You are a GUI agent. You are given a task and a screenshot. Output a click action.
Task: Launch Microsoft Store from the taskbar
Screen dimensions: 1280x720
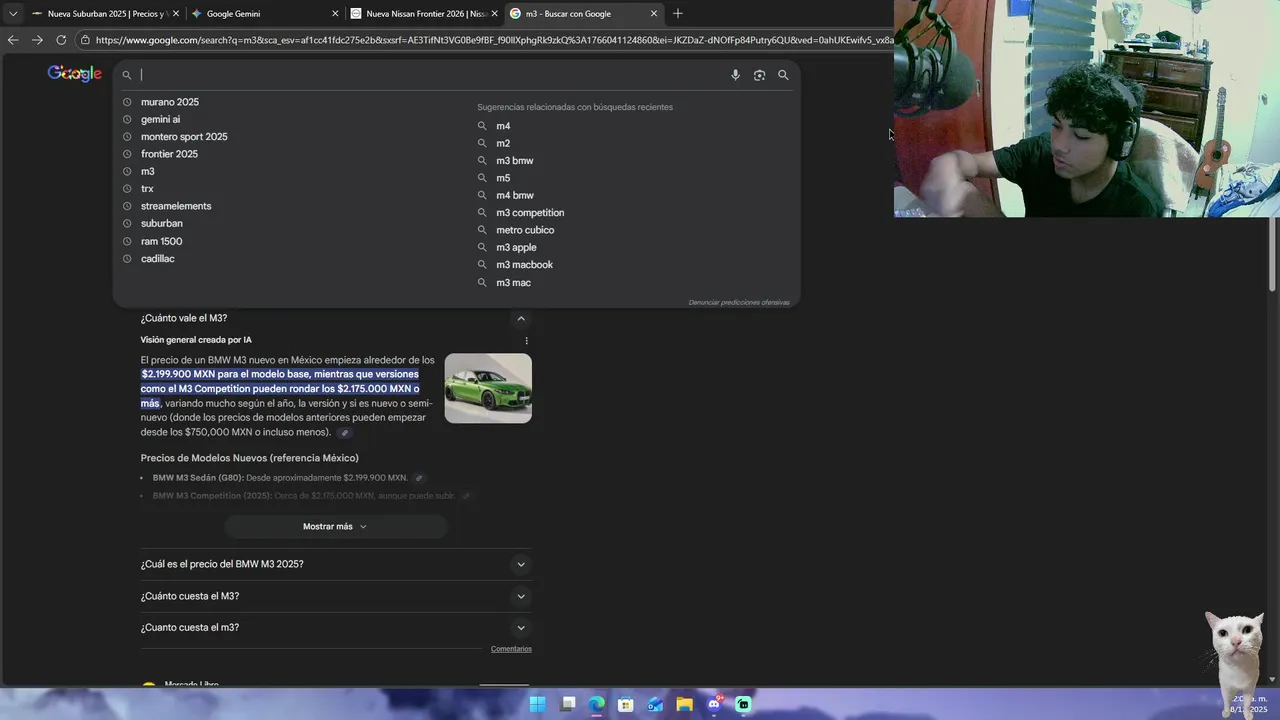click(626, 704)
